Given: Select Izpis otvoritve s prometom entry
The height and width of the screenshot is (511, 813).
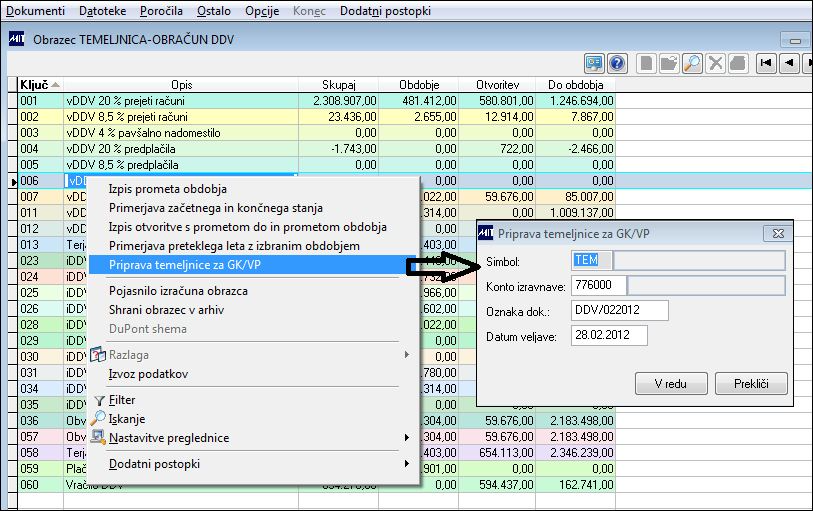Looking at the screenshot, I should (247, 227).
